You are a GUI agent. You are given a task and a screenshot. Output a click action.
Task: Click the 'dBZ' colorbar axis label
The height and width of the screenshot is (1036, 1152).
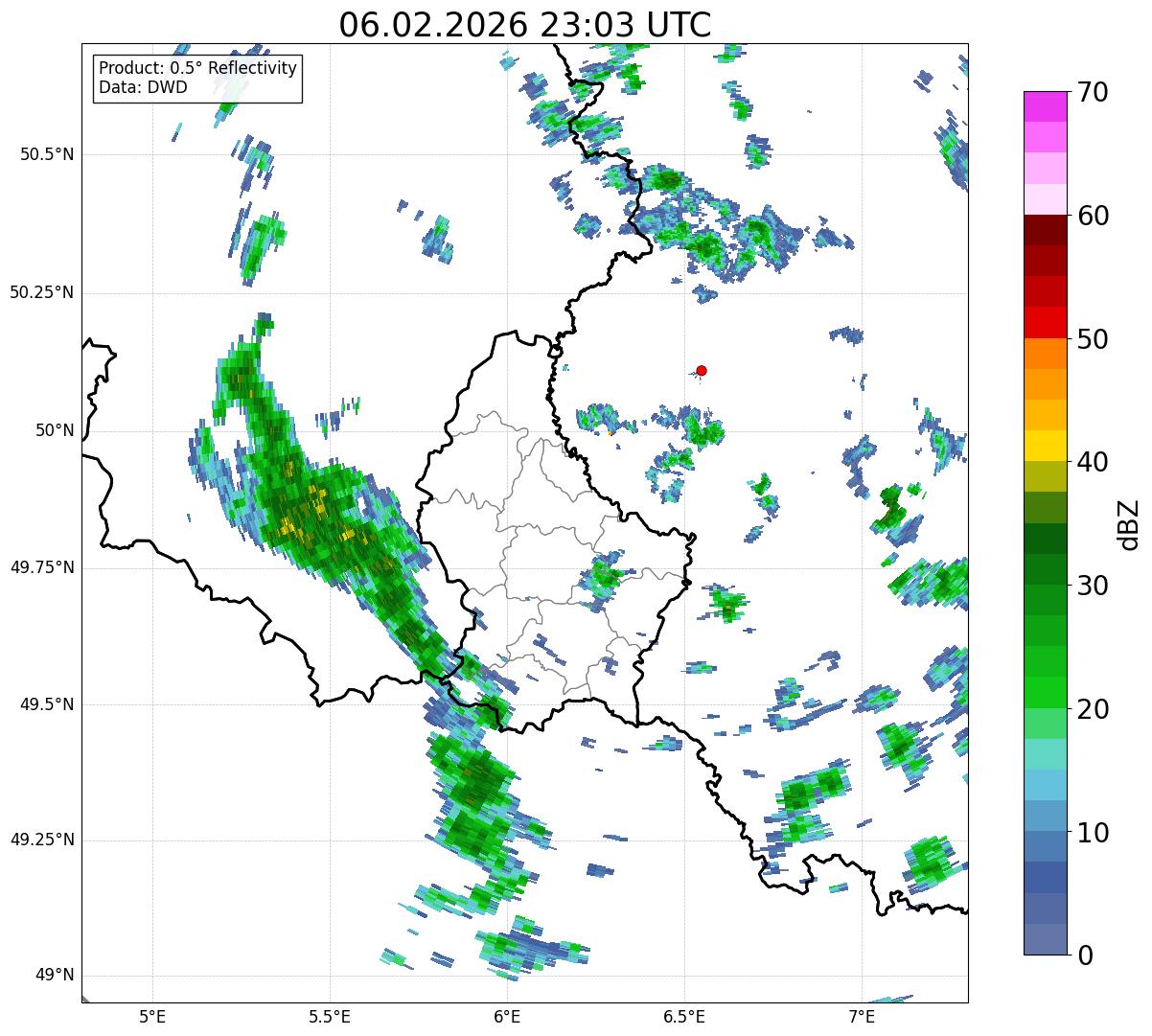(x=1129, y=523)
